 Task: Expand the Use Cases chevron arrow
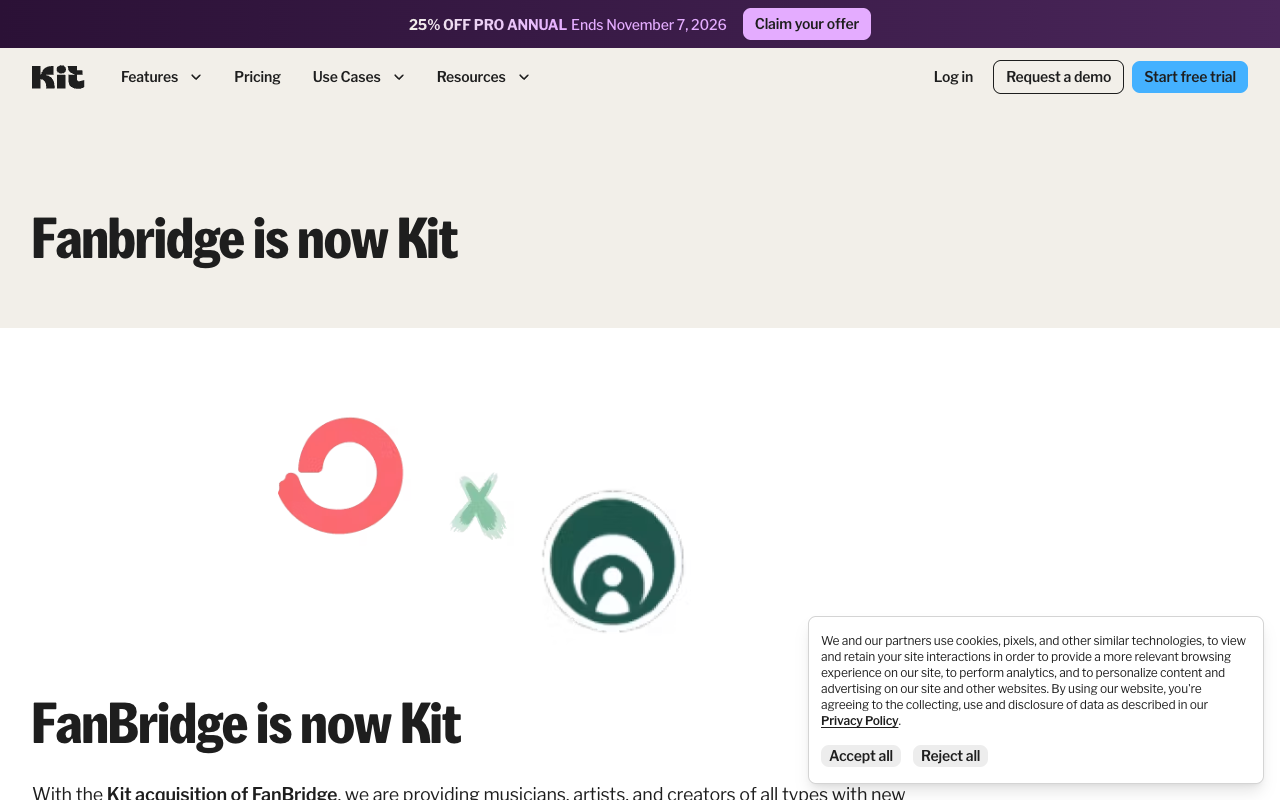coord(399,77)
